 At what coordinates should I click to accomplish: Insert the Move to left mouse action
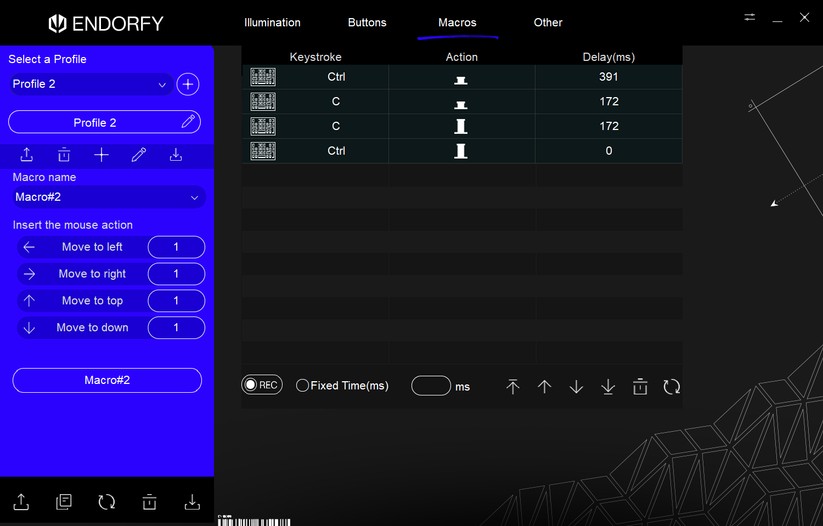pyautogui.click(x=92, y=247)
